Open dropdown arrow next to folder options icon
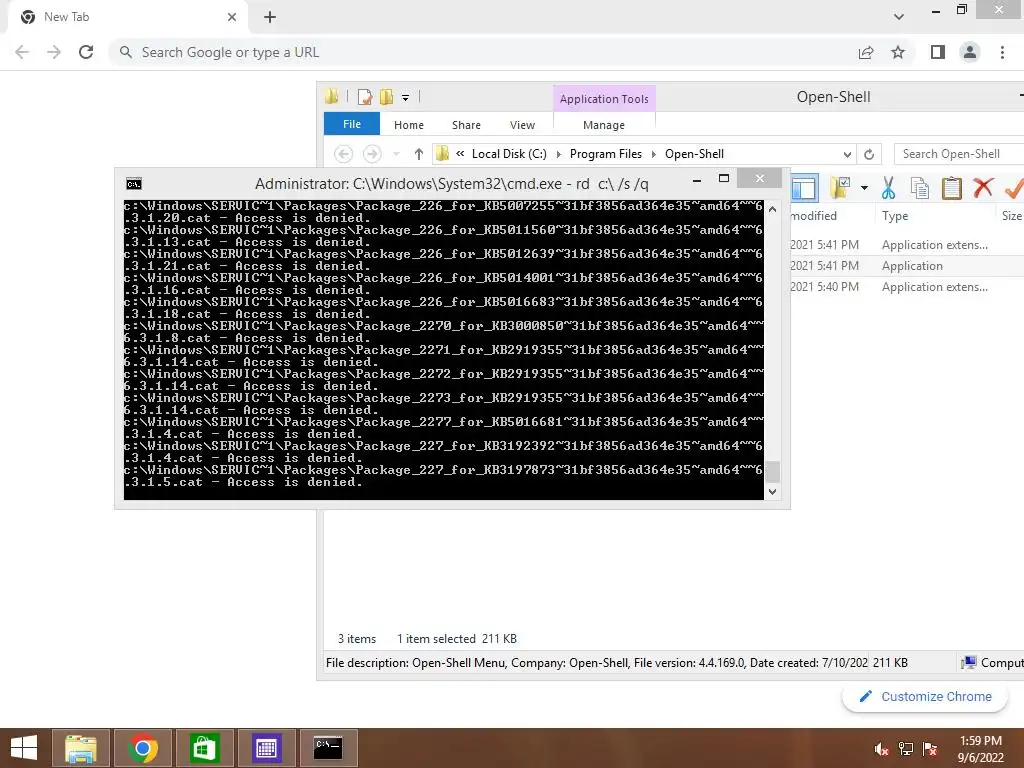Screen dimensions: 1024x768 click(864, 188)
